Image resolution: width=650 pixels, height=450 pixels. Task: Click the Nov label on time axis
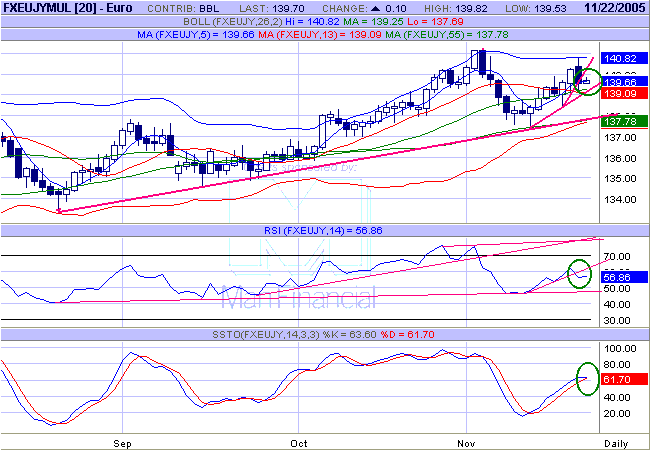(466, 444)
